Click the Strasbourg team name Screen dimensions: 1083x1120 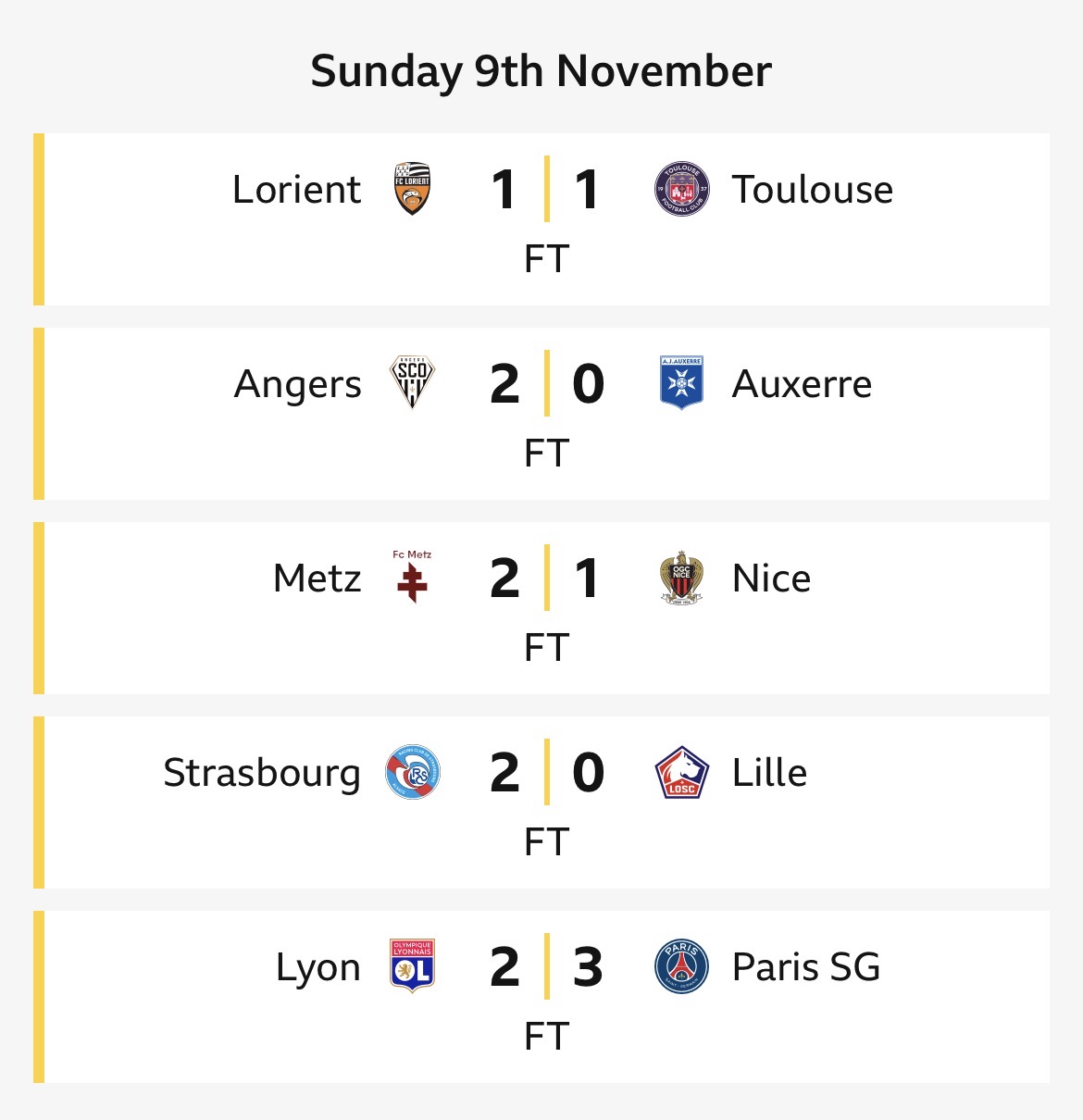pyautogui.click(x=262, y=773)
